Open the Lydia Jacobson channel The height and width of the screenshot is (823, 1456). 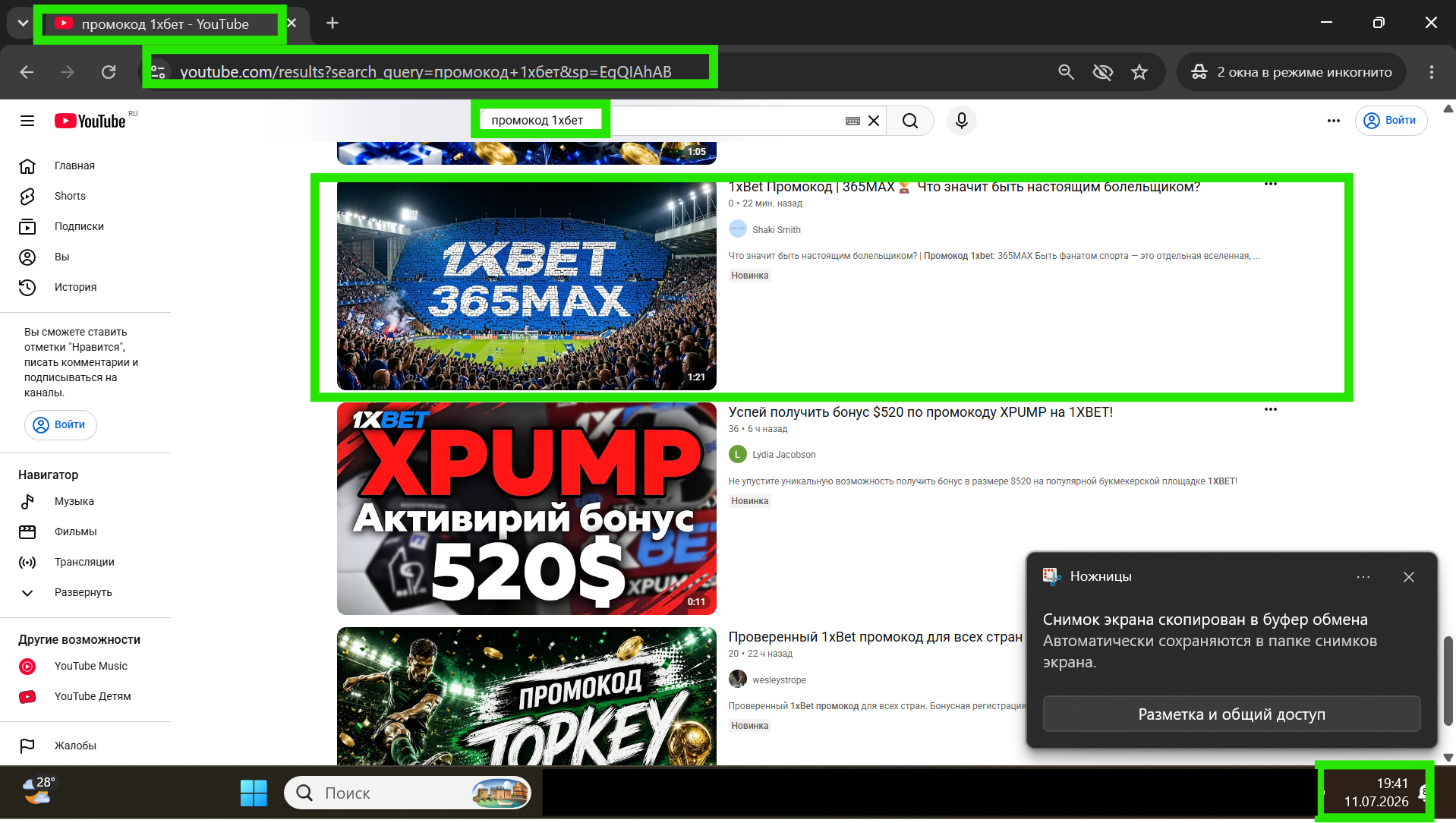(783, 455)
